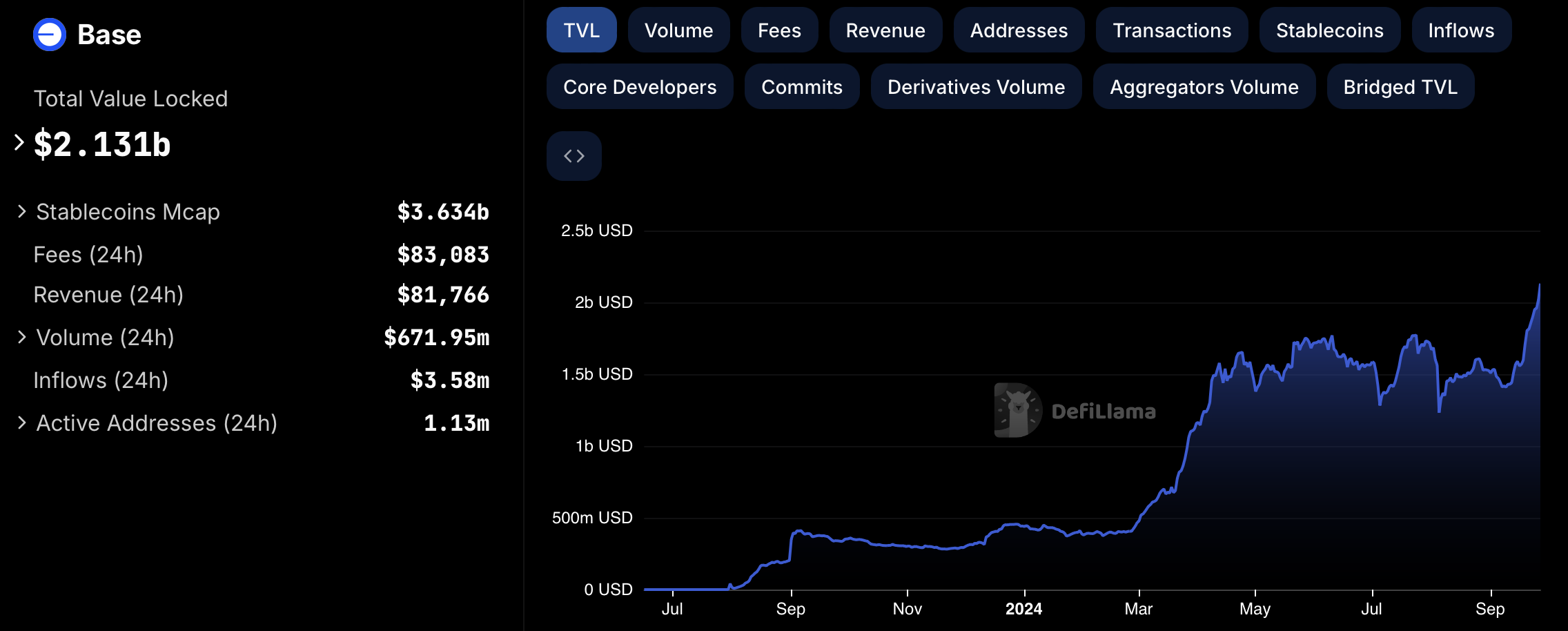Click the 2b USD axis label
Image resolution: width=1568 pixels, height=631 pixels.
click(604, 302)
